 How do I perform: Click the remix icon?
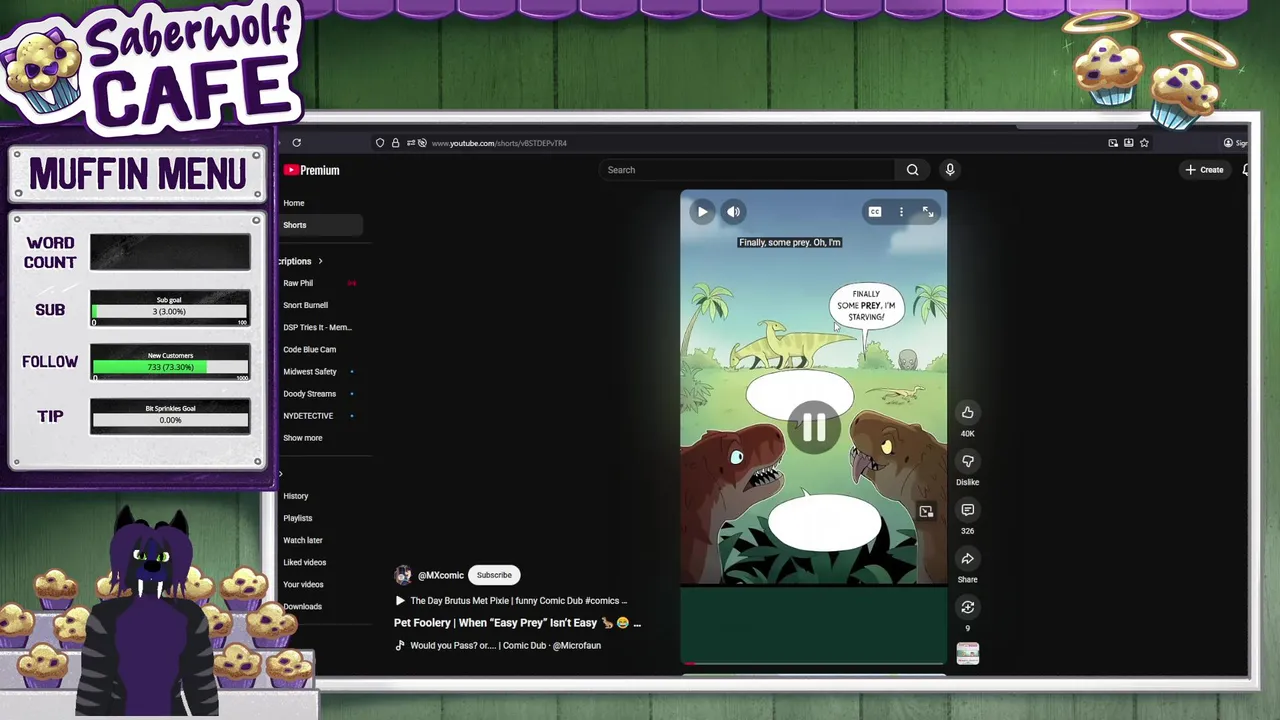pos(967,607)
